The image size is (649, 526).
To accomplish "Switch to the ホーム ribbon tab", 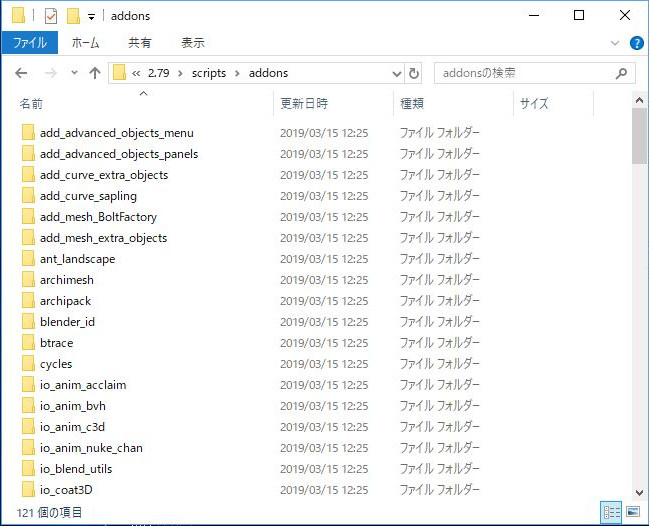I will [x=85, y=43].
